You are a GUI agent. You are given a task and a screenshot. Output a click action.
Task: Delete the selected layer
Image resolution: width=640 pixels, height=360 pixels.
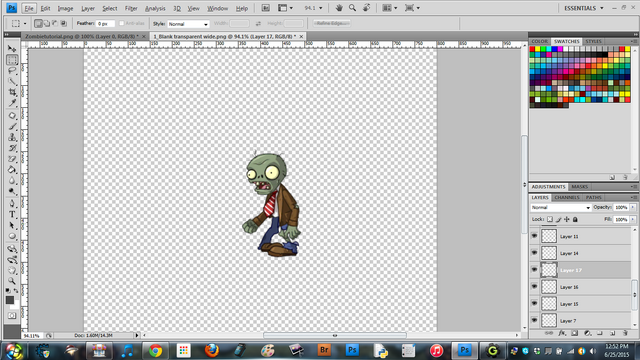pos(625,333)
